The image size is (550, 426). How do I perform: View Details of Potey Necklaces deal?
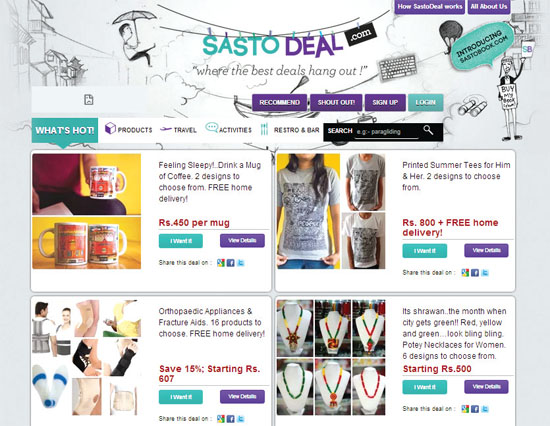coord(486,387)
